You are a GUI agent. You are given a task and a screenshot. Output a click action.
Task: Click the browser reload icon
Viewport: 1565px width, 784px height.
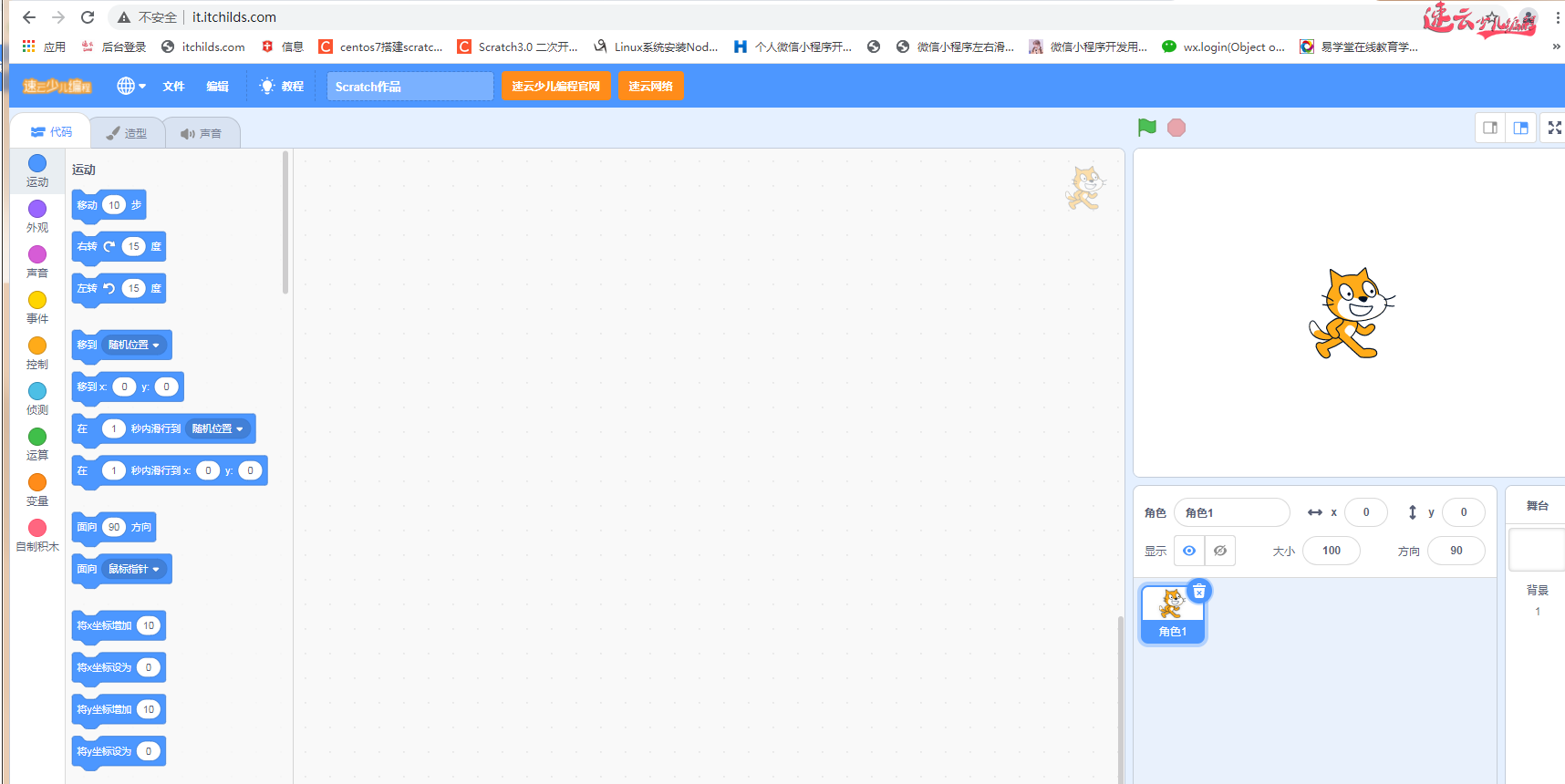[x=88, y=17]
